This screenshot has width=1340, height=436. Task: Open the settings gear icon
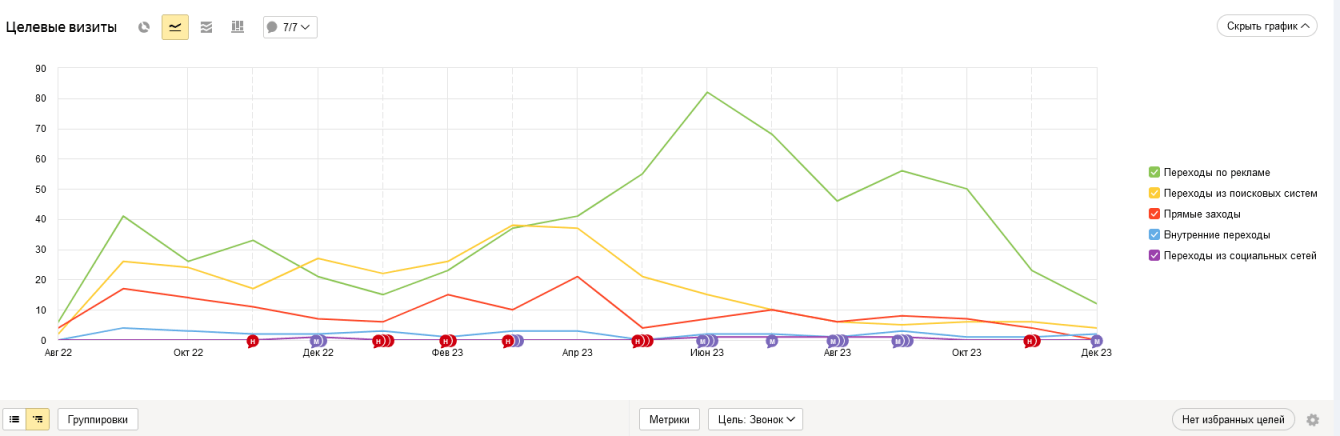click(x=1313, y=420)
